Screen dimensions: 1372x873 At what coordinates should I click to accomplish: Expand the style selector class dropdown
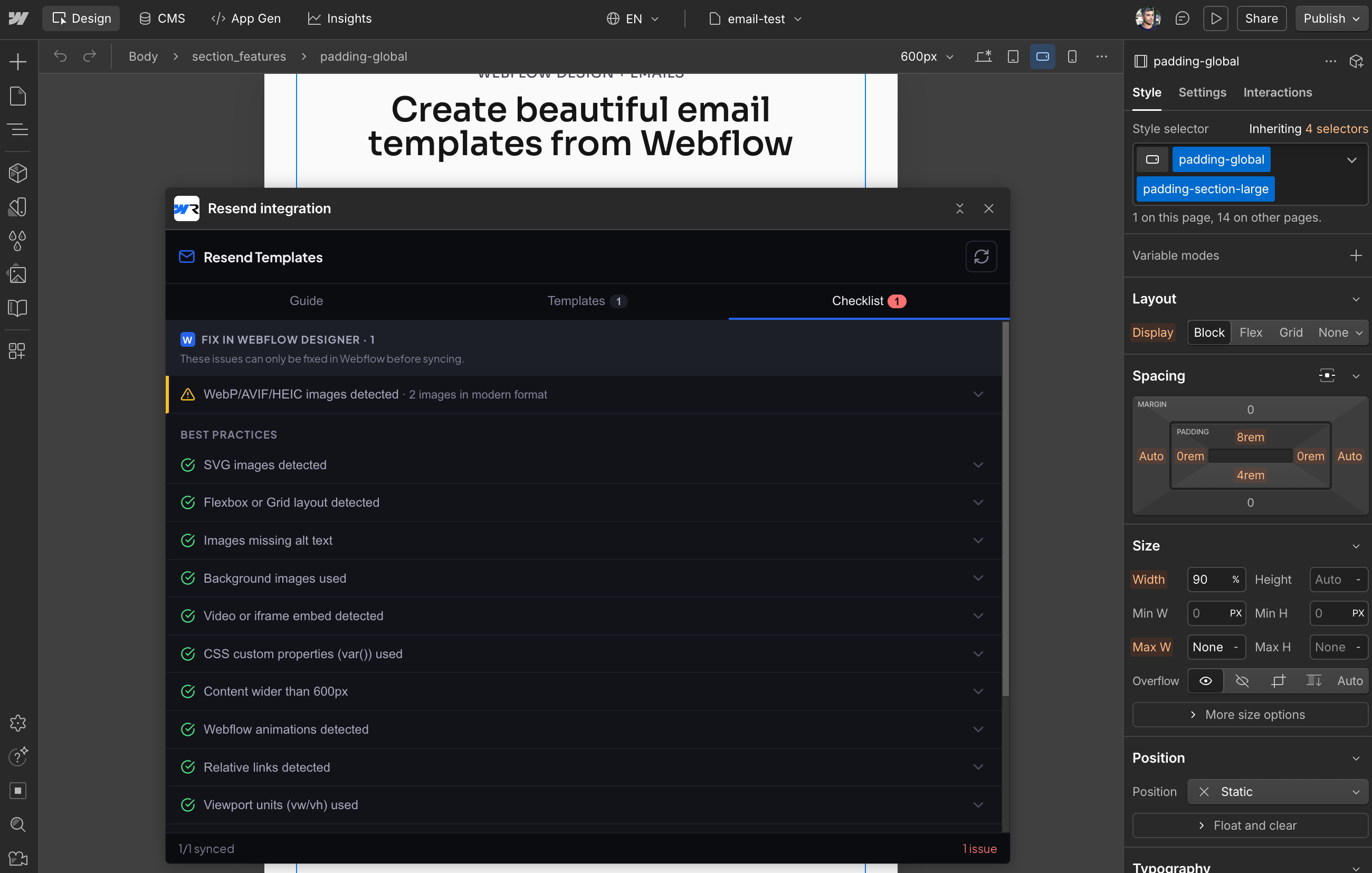[1351, 160]
